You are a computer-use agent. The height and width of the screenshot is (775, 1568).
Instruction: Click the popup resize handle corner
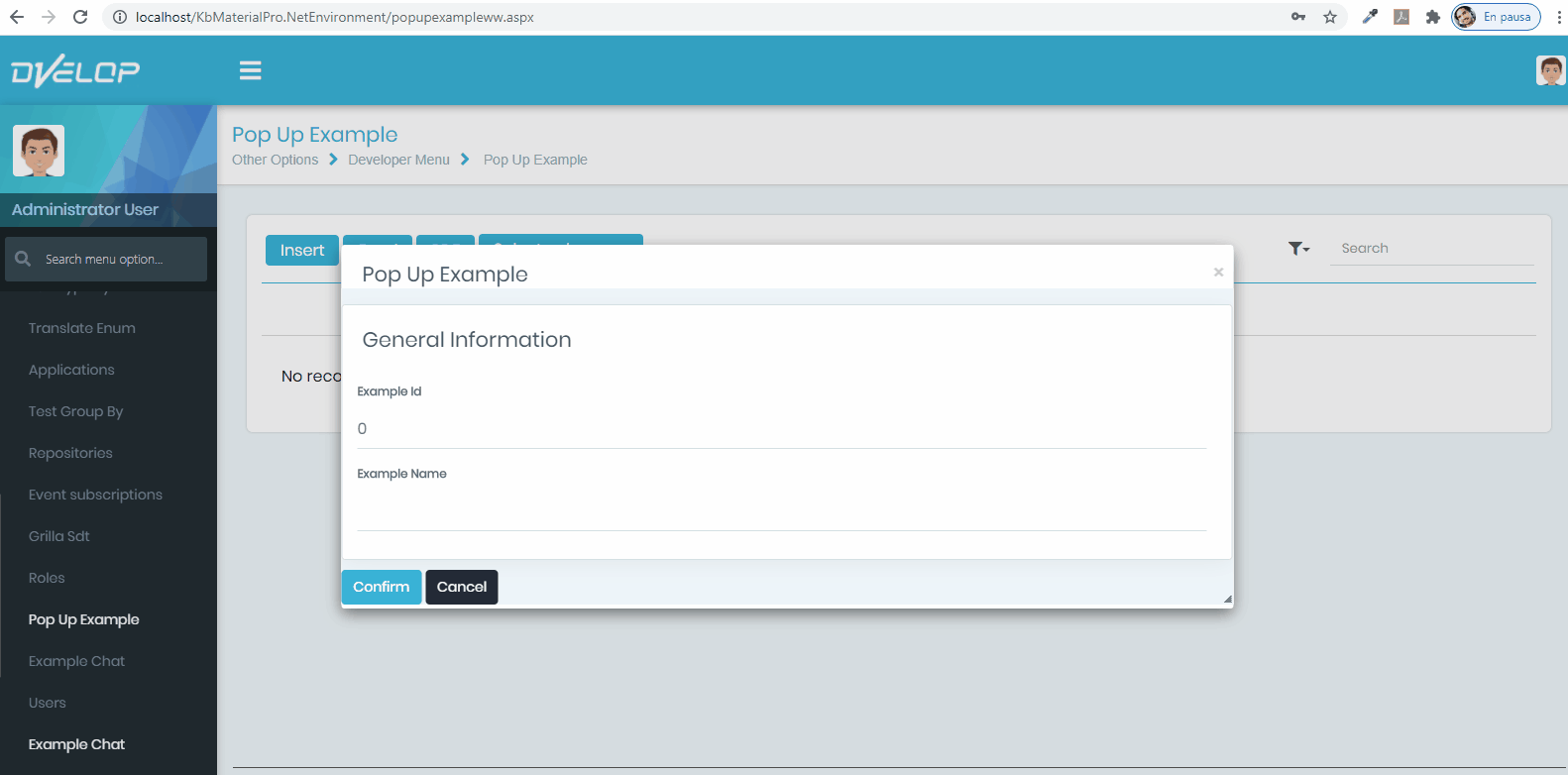pyautogui.click(x=1227, y=599)
